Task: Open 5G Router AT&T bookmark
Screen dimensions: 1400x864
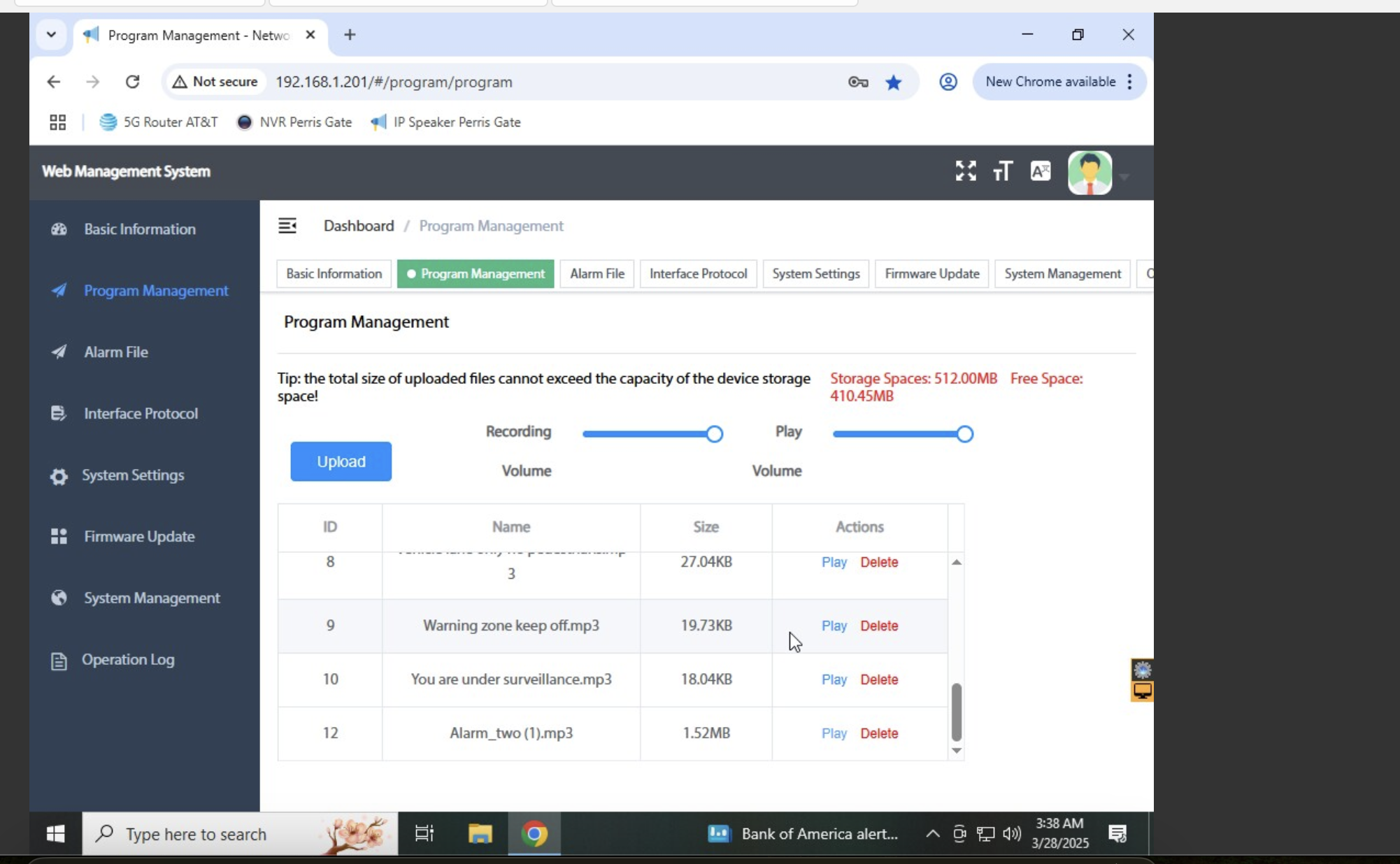Action: [x=158, y=122]
